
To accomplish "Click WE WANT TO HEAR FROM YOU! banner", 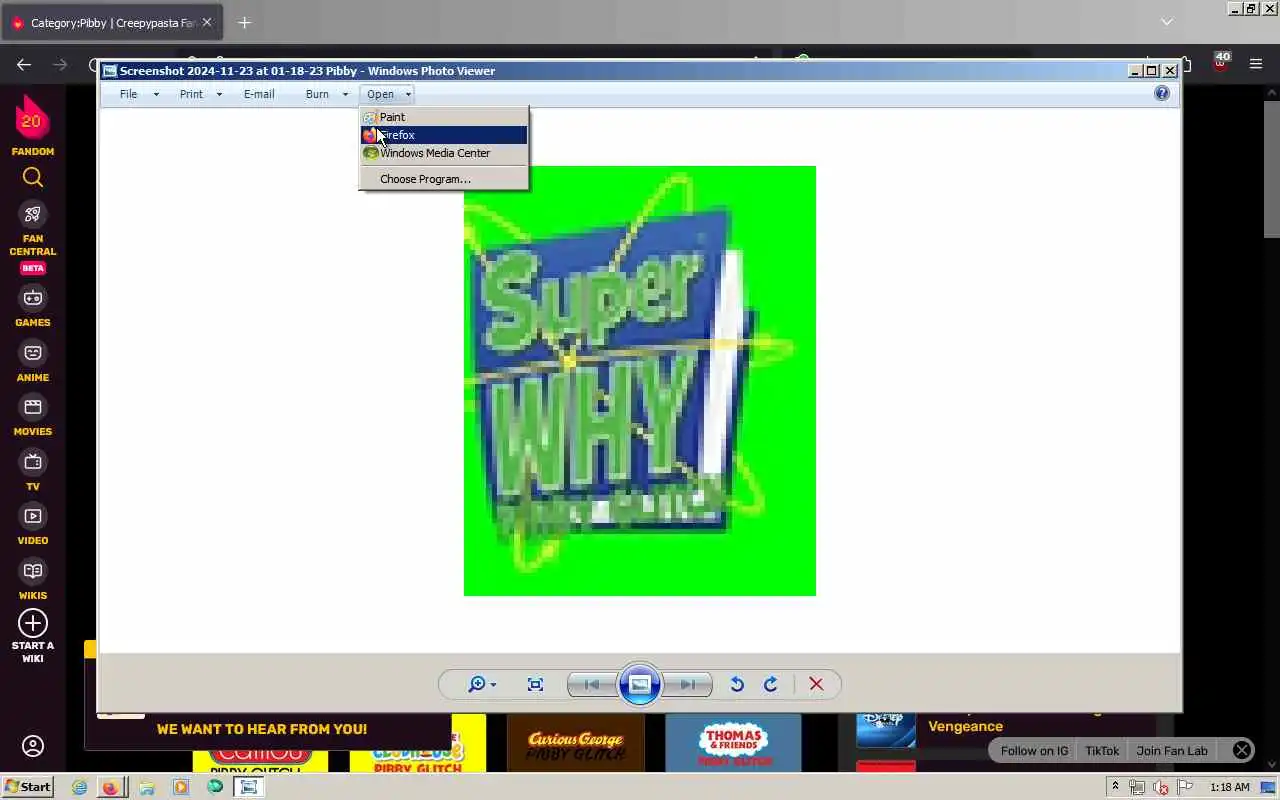I will click(262, 729).
